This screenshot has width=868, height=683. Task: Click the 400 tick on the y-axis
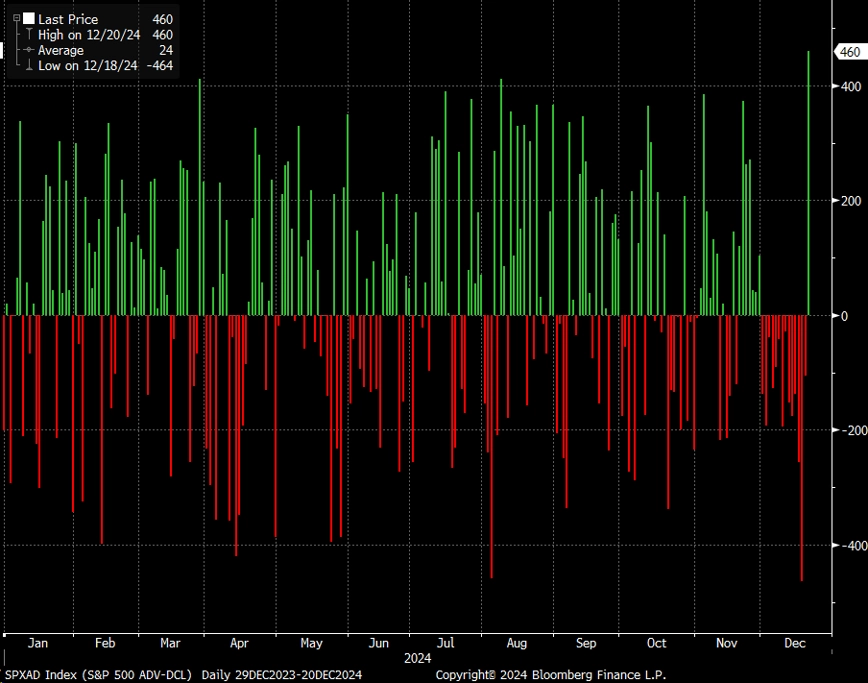click(x=851, y=86)
